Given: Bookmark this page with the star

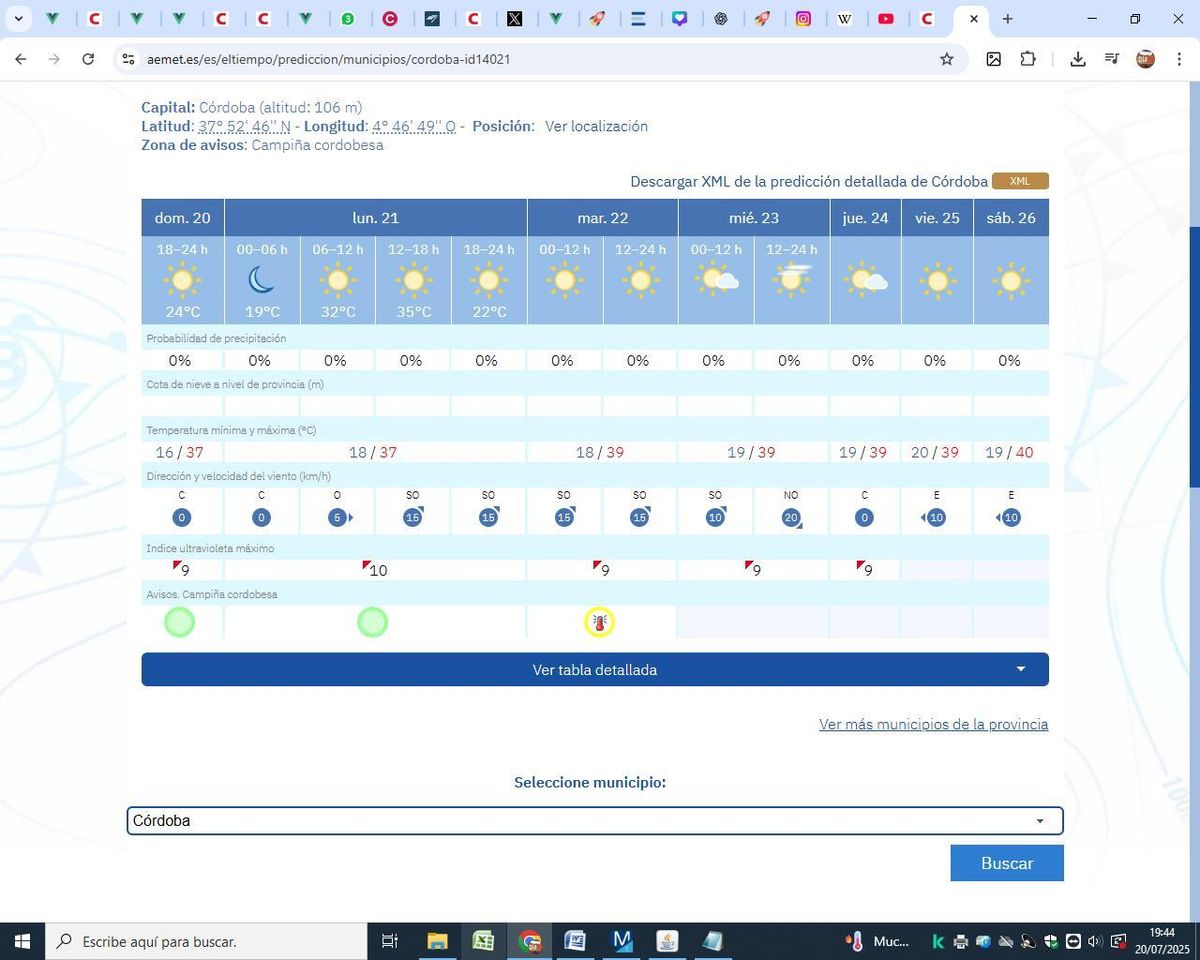Looking at the screenshot, I should (946, 59).
